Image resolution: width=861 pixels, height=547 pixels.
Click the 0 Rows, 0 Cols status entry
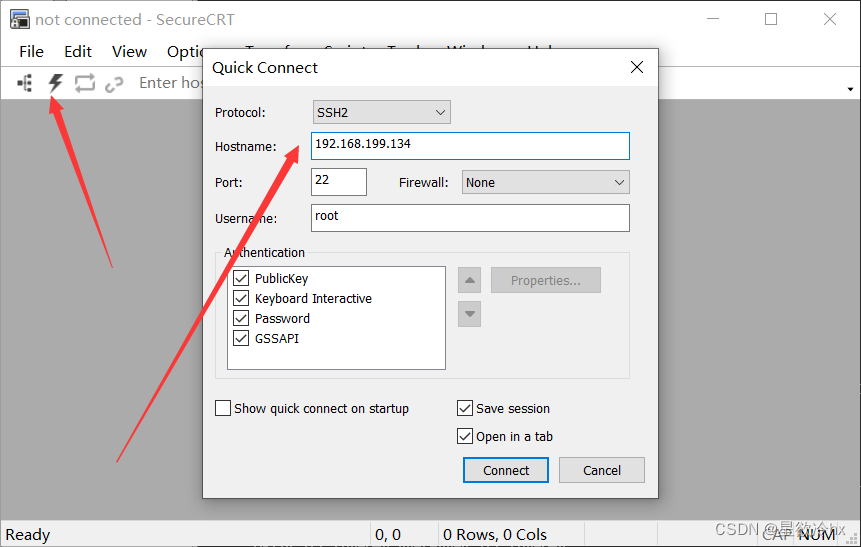coord(495,534)
